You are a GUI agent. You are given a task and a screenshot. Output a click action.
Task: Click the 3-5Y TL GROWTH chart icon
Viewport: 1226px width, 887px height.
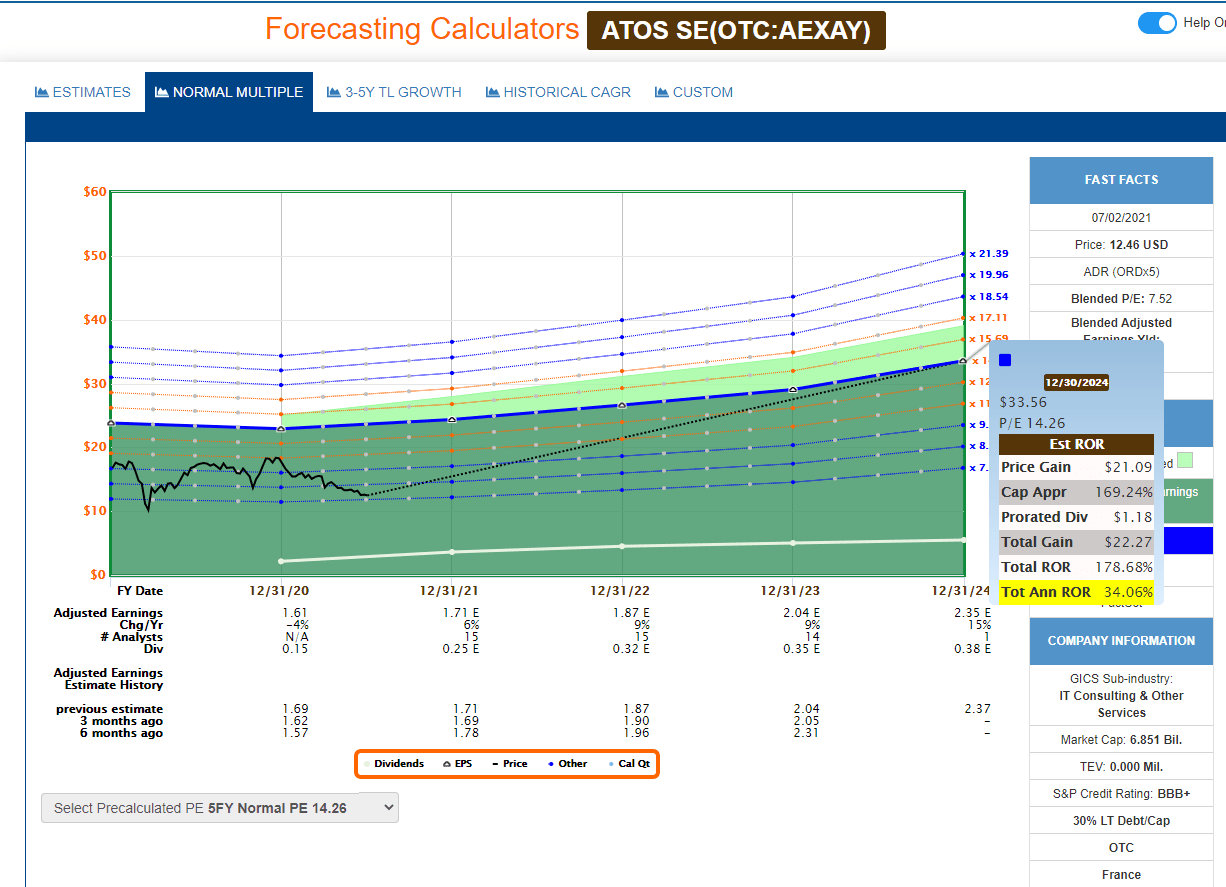point(333,91)
